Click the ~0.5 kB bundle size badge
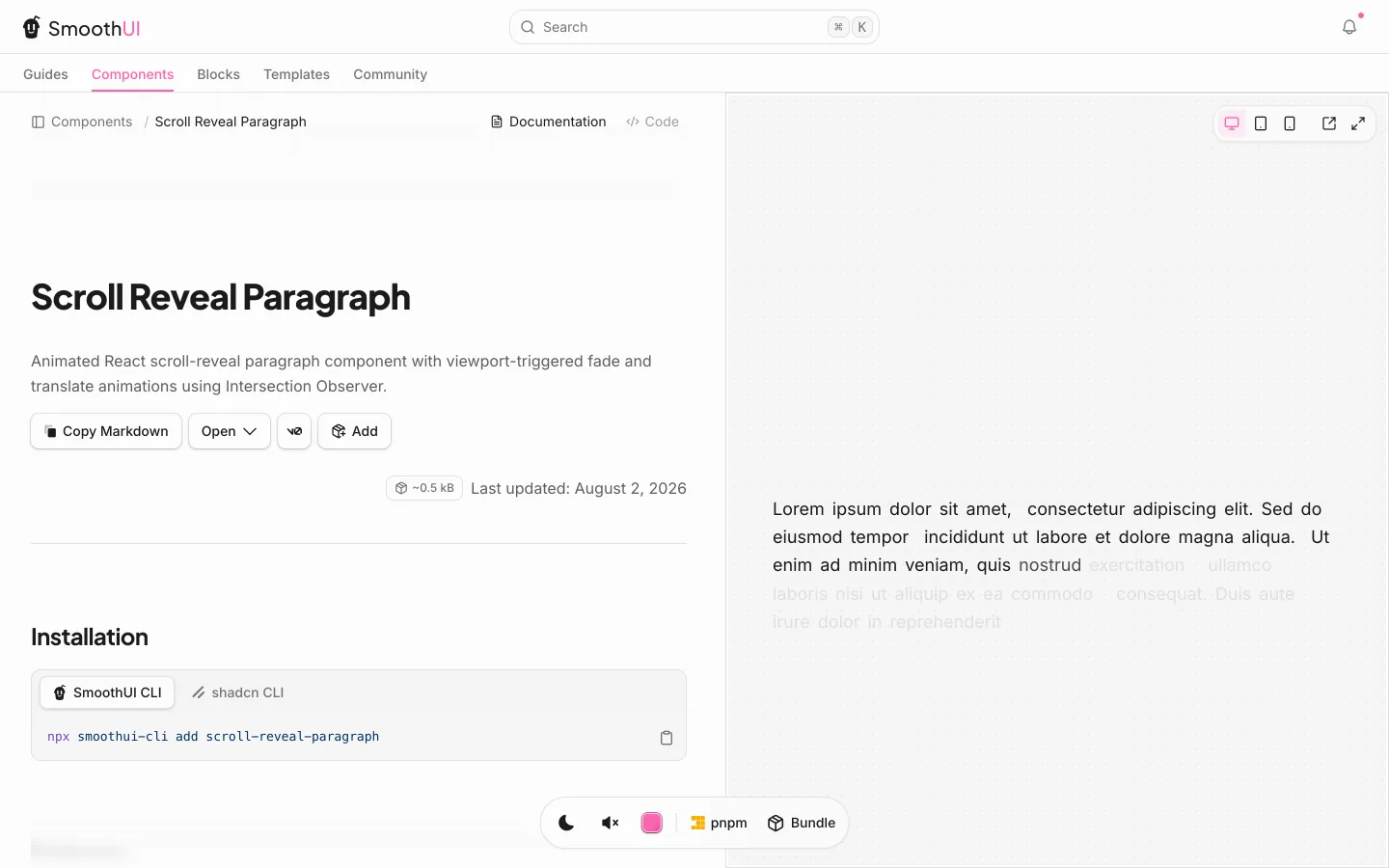This screenshot has height=868, width=1389. click(424, 488)
